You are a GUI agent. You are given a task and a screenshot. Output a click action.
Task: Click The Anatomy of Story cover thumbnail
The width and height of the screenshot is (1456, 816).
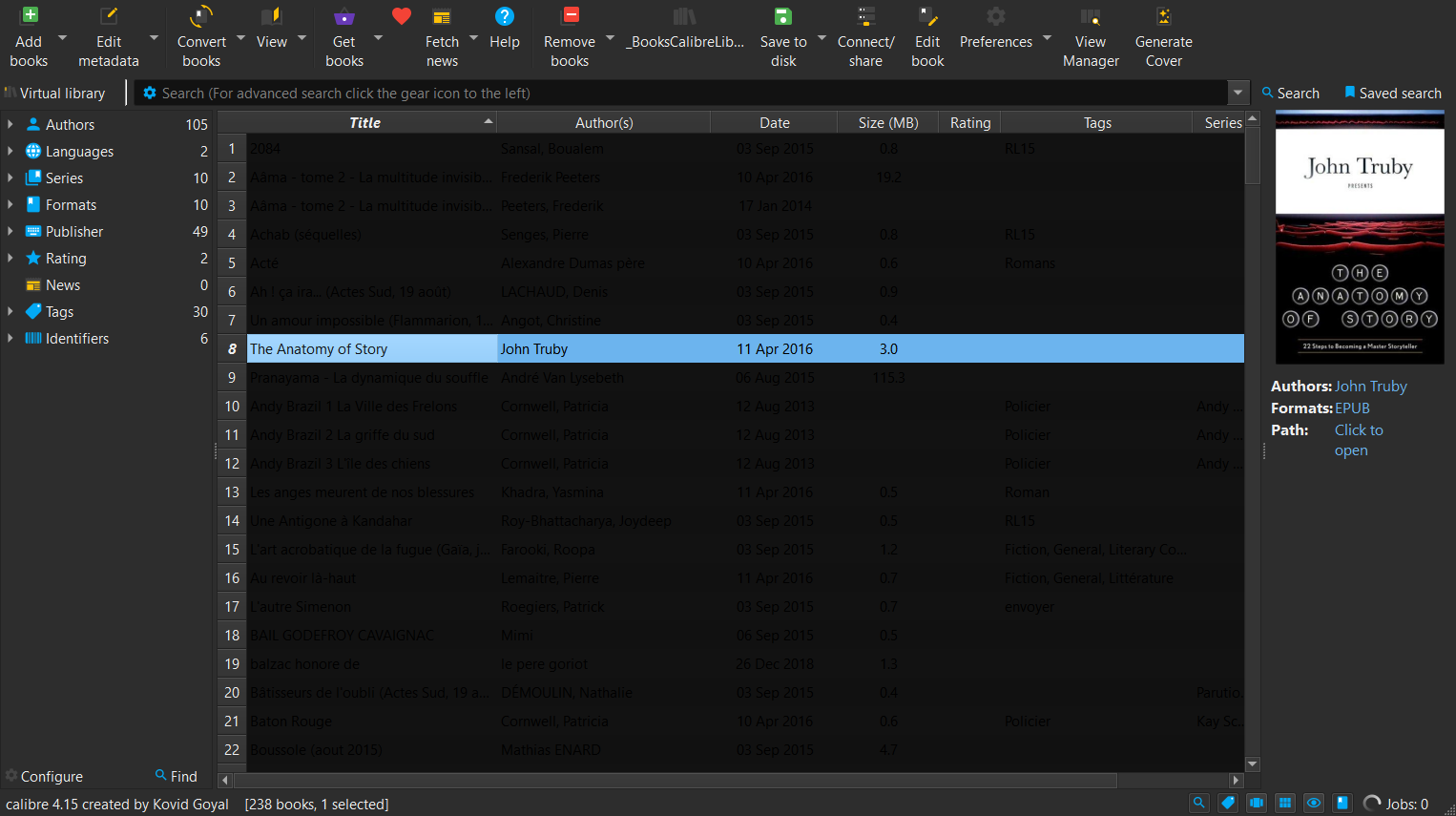point(1360,238)
